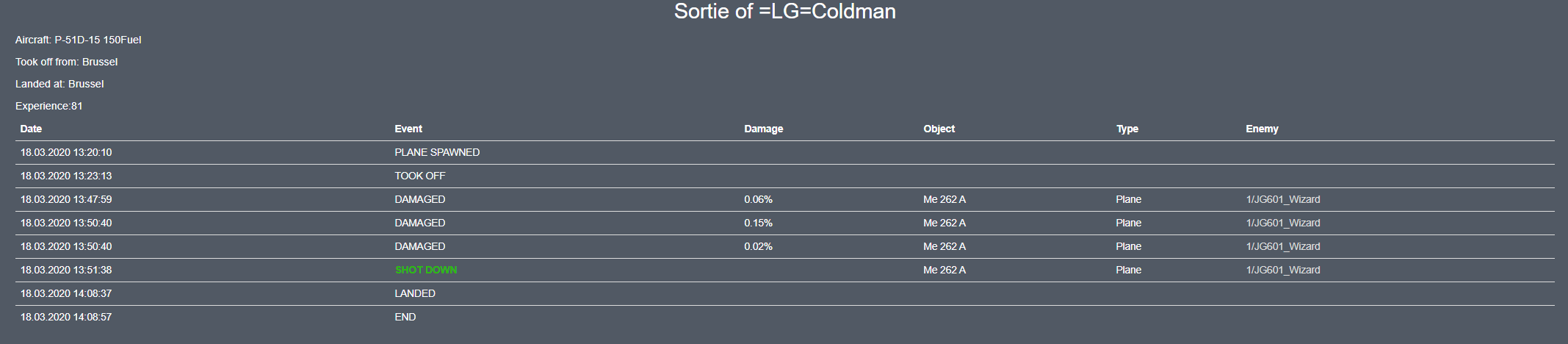Click the green SHOT DOWN event text

pyautogui.click(x=425, y=270)
